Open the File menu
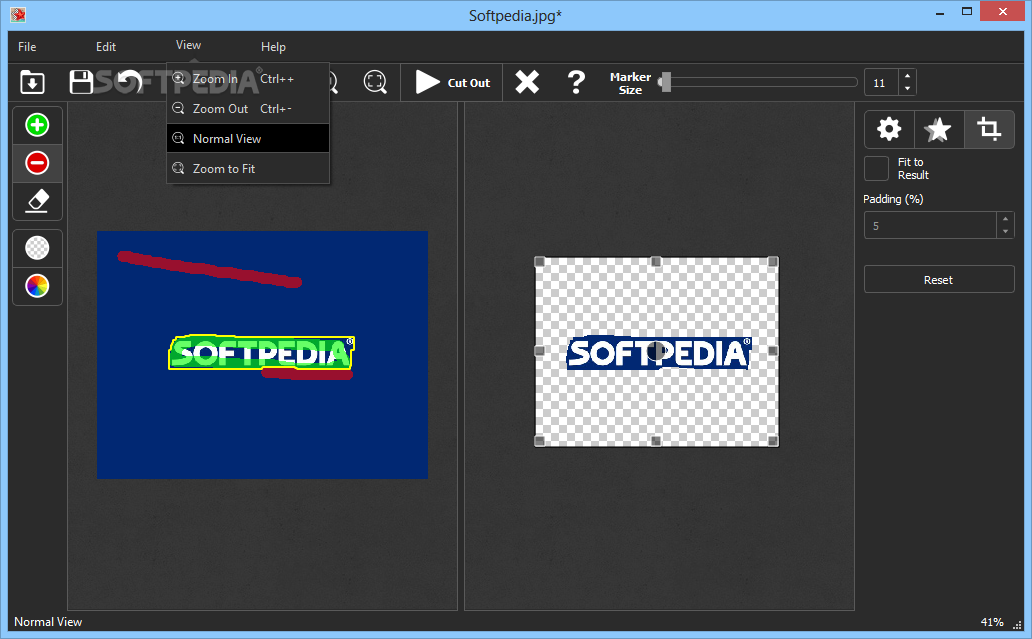 (27, 47)
